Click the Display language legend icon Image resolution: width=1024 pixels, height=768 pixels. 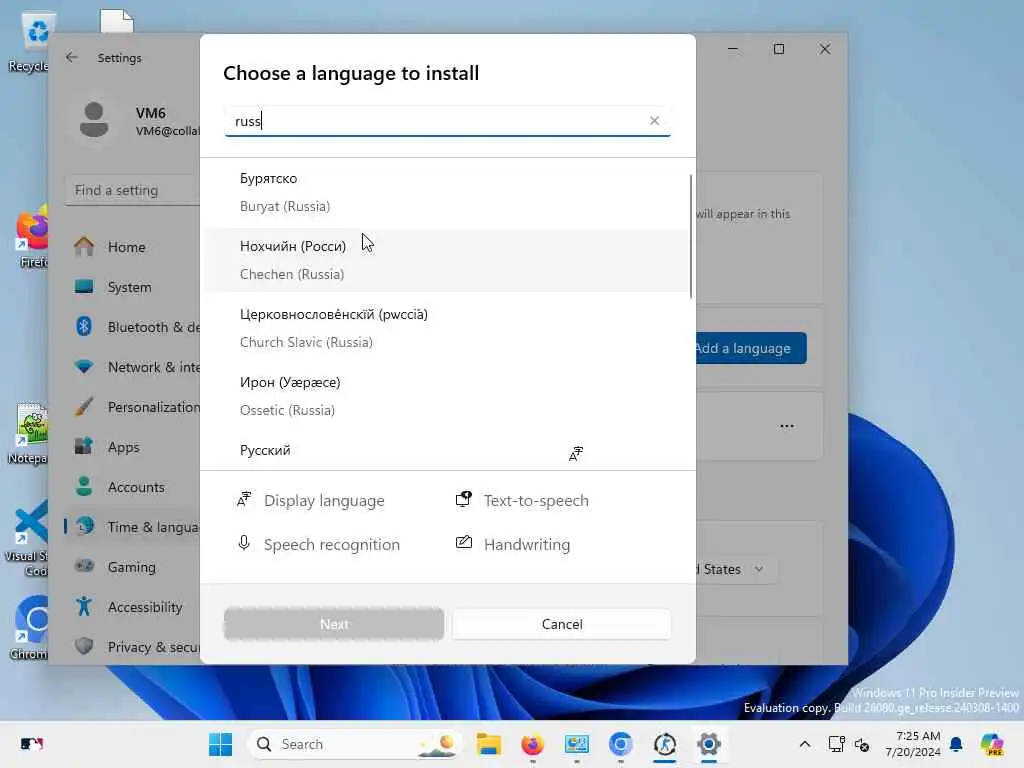pyautogui.click(x=244, y=500)
